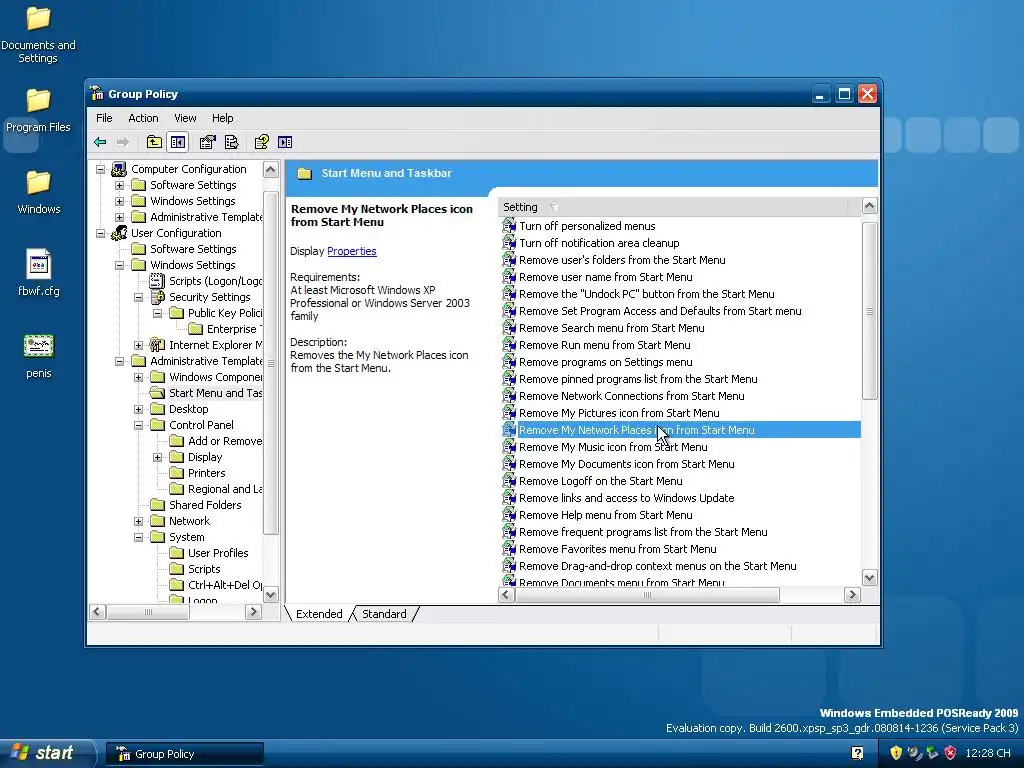1024x768 pixels.
Task: Open the Help menu
Action: click(x=222, y=118)
